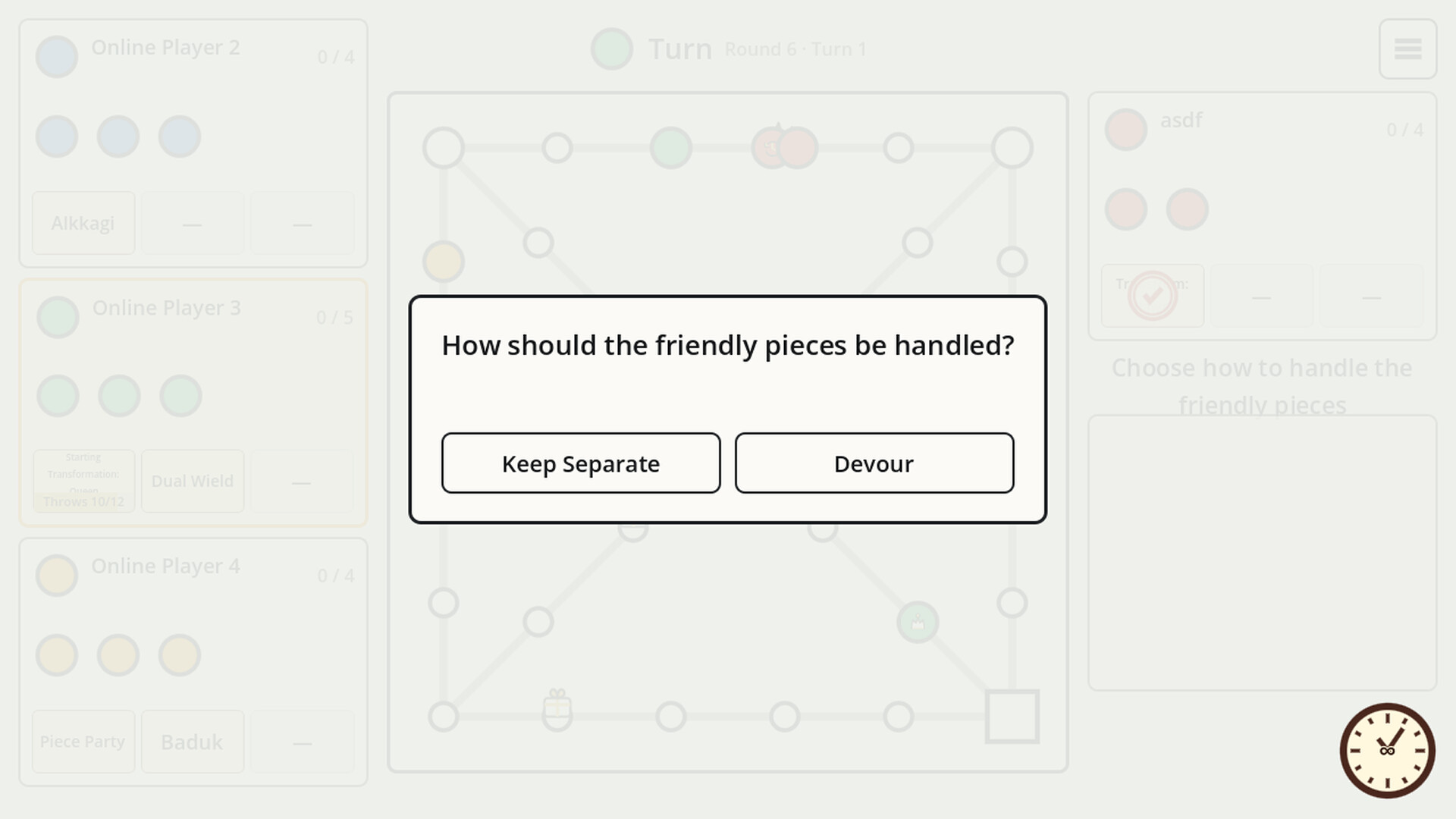Image resolution: width=1456 pixels, height=819 pixels.
Task: Click the green crowned piece on board
Action: pyautogui.click(x=918, y=623)
